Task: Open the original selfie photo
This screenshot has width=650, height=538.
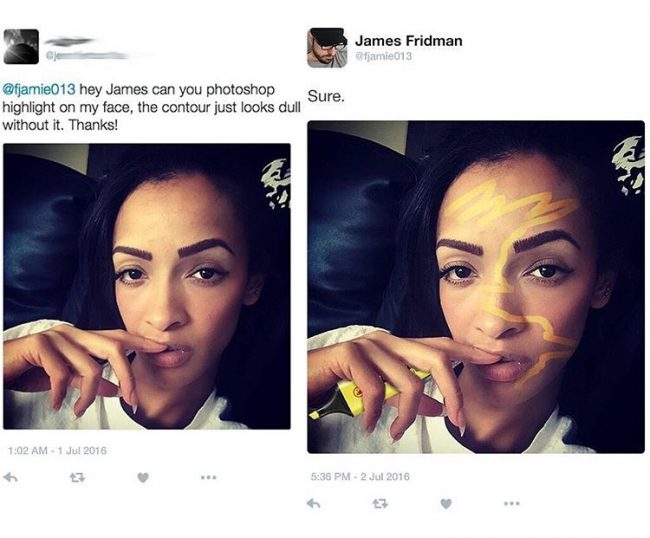Action: pyautogui.click(x=147, y=286)
